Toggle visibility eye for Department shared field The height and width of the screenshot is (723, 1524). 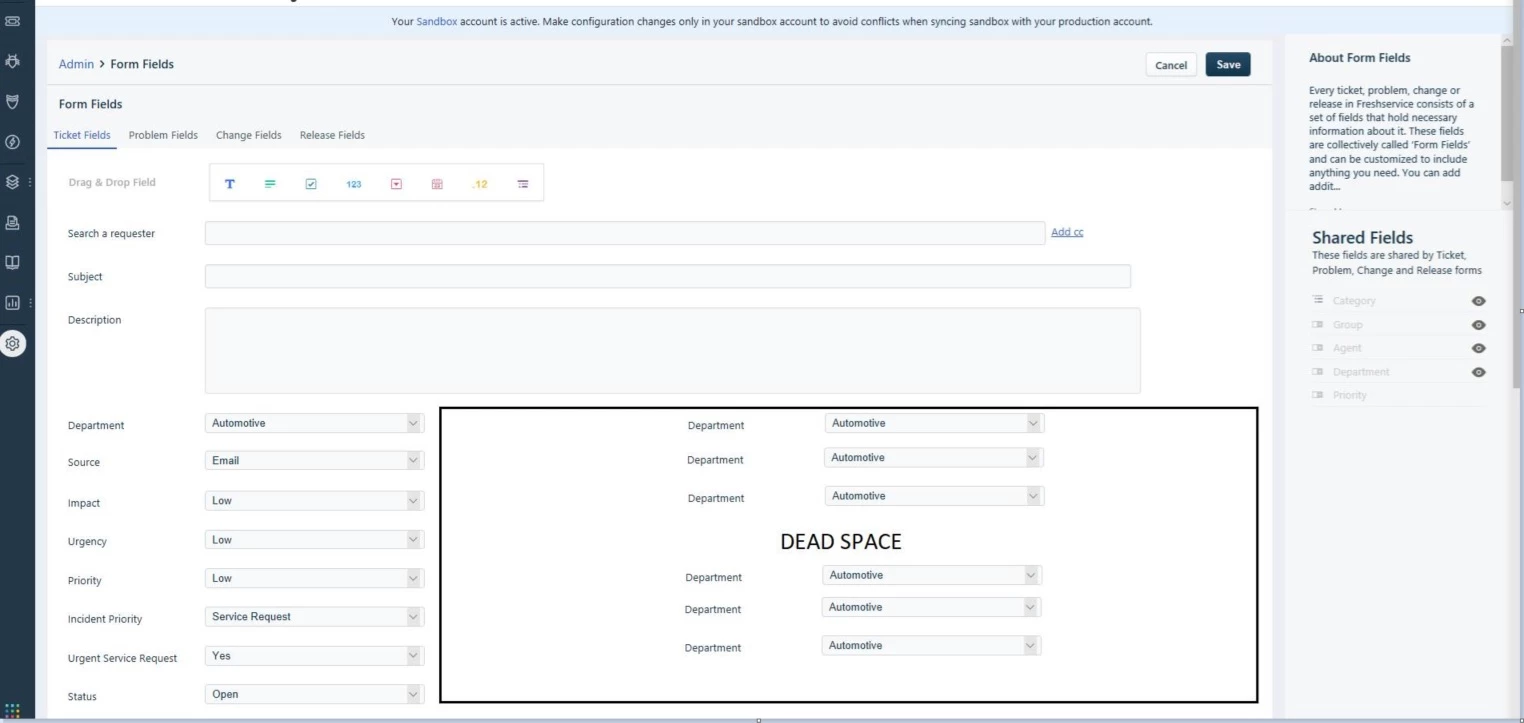[1479, 372]
